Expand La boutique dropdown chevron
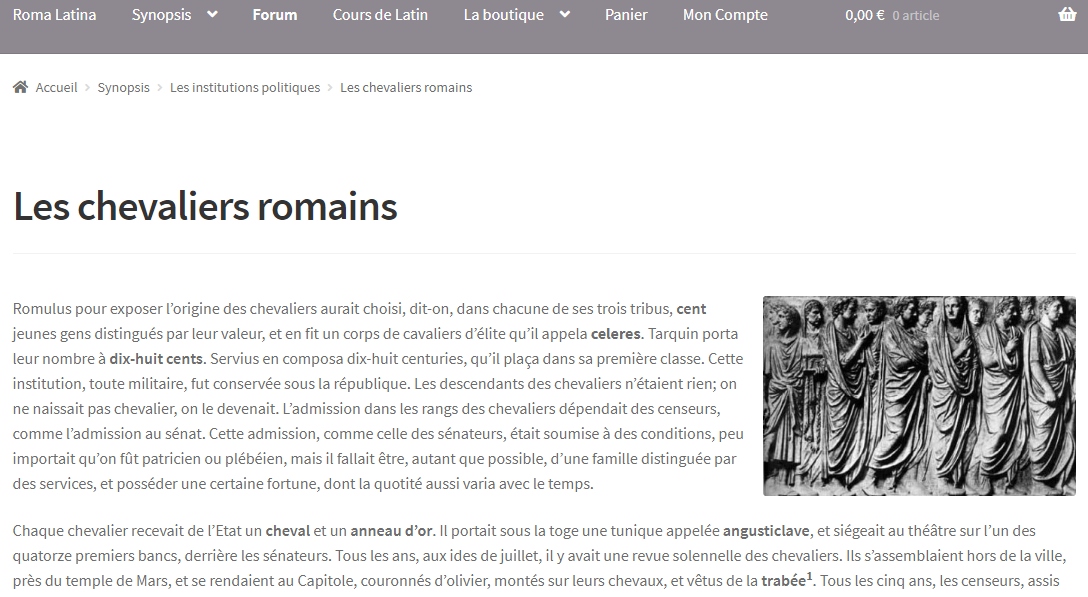 [565, 15]
